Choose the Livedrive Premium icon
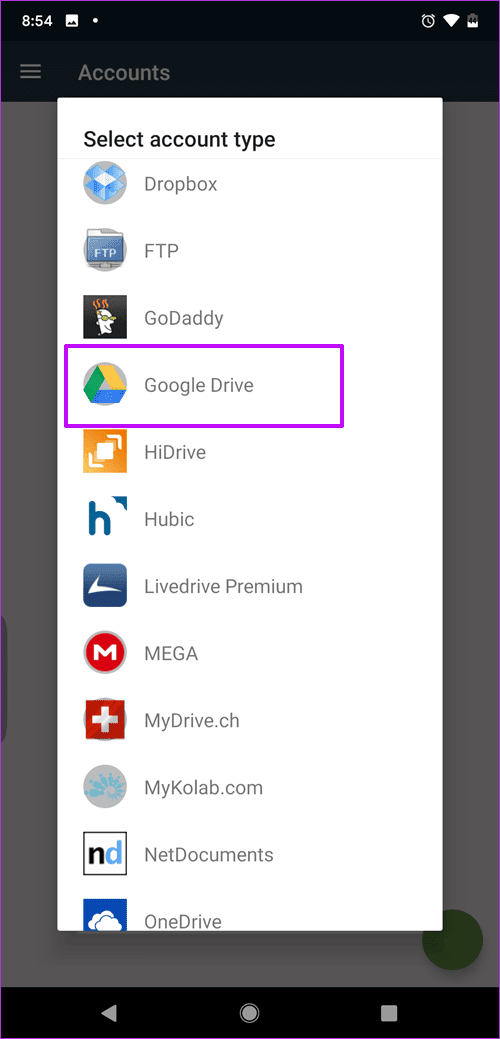 tap(105, 586)
